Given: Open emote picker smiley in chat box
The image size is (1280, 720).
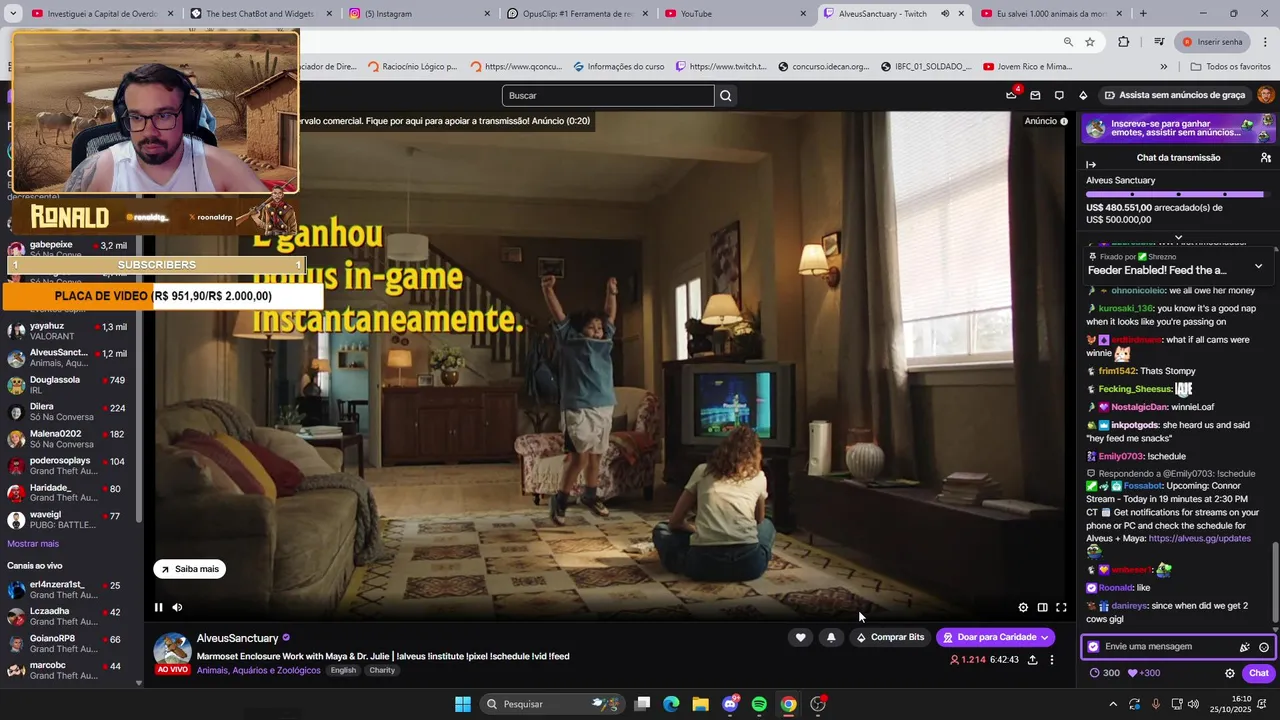Looking at the screenshot, I should [x=1264, y=647].
